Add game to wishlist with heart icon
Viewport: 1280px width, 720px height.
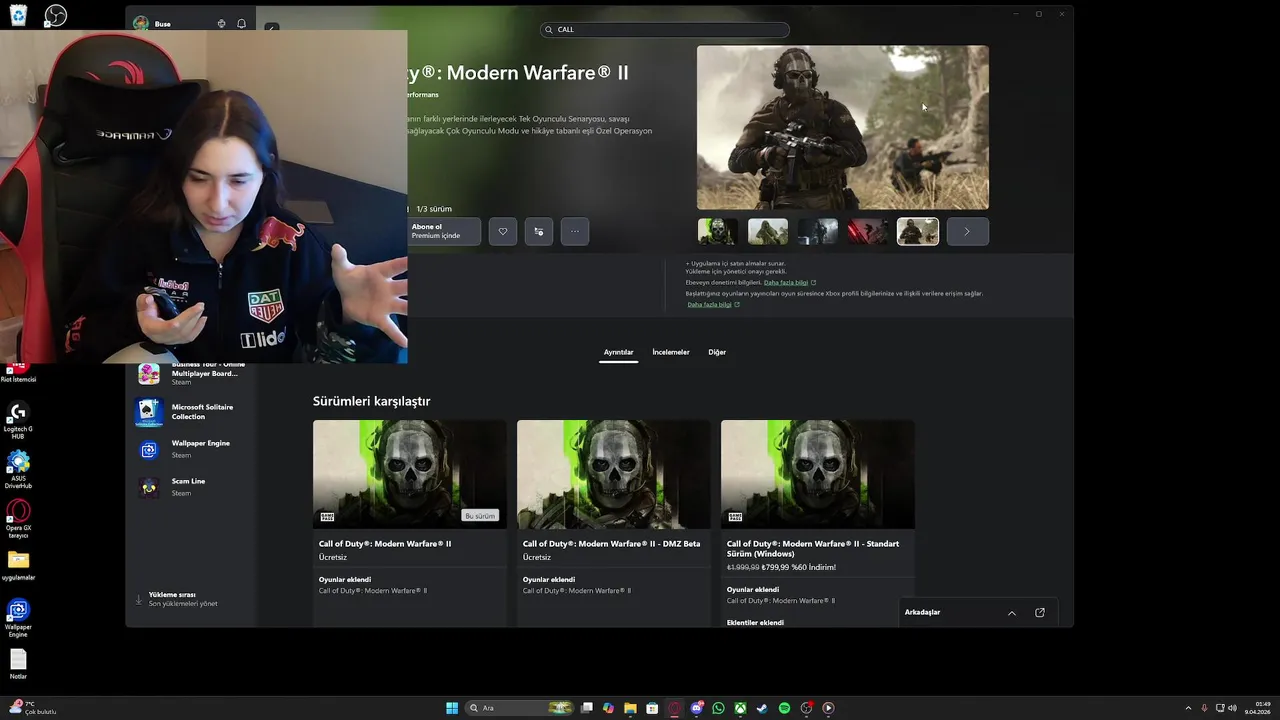pyautogui.click(x=503, y=231)
